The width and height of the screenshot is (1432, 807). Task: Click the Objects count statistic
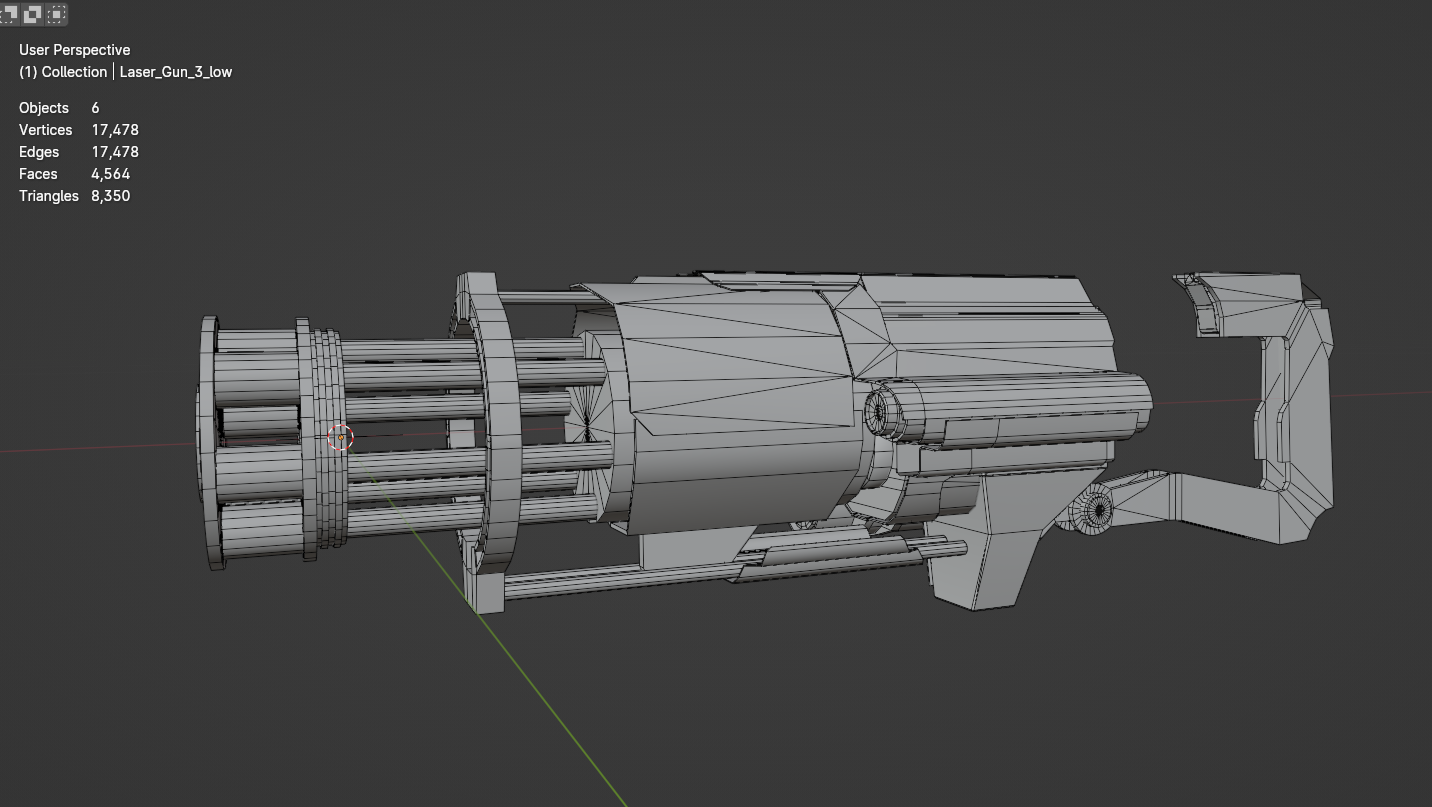95,108
